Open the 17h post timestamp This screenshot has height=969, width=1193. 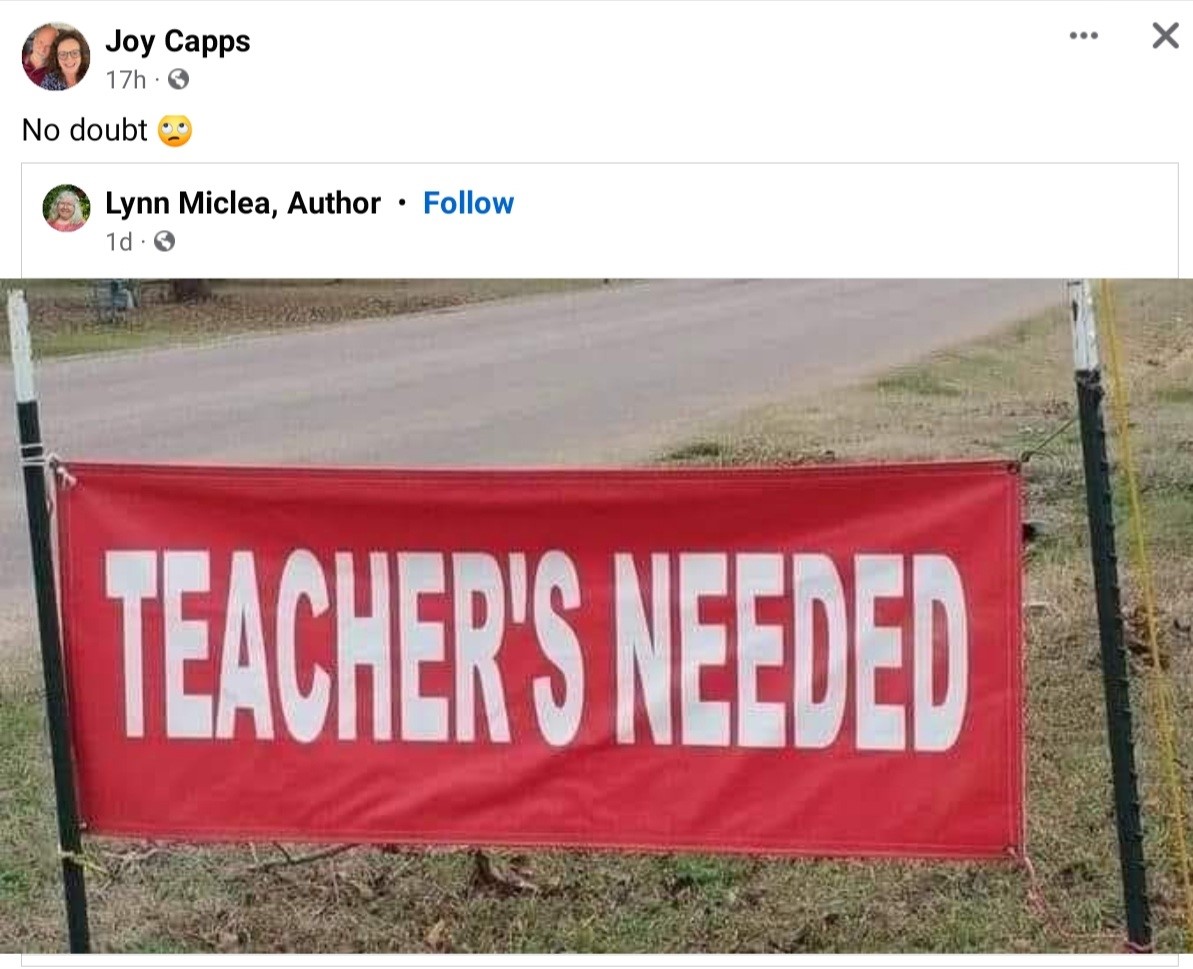click(x=125, y=79)
